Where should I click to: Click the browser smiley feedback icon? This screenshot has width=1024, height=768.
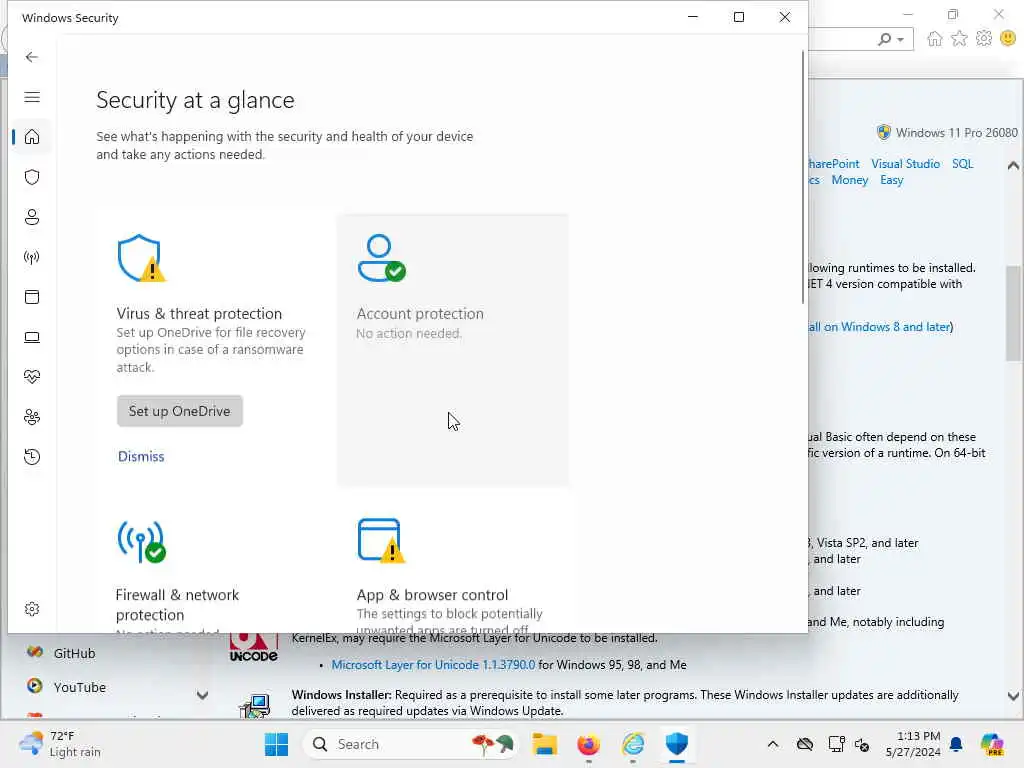click(1008, 39)
